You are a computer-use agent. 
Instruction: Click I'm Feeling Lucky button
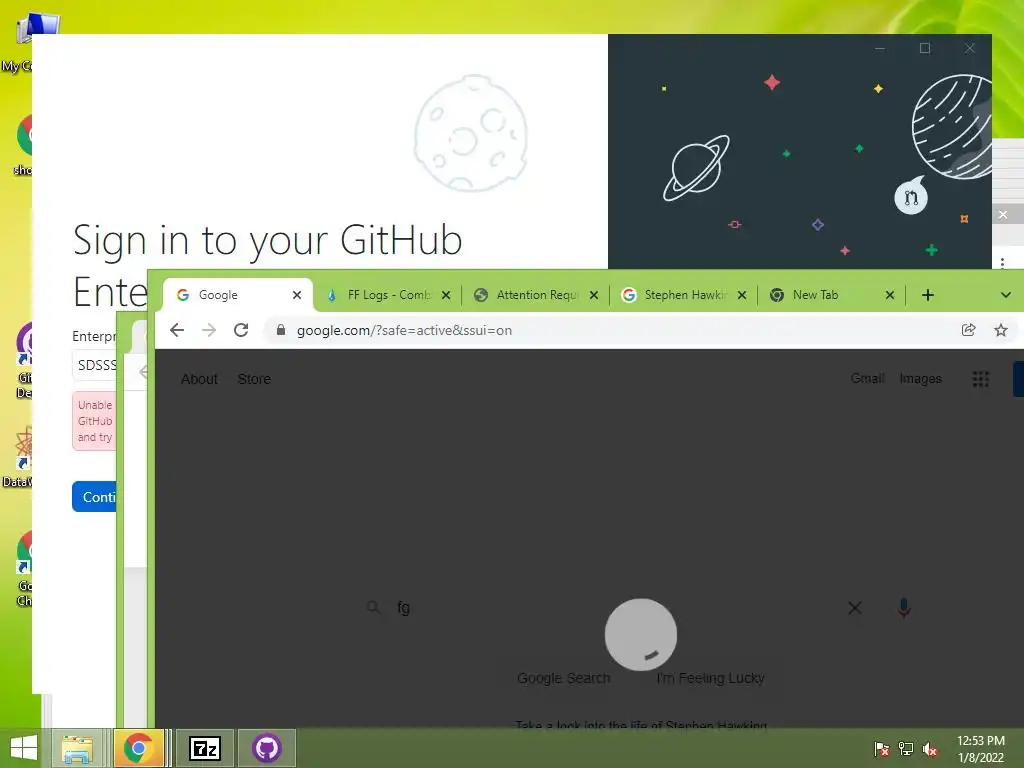coord(711,679)
